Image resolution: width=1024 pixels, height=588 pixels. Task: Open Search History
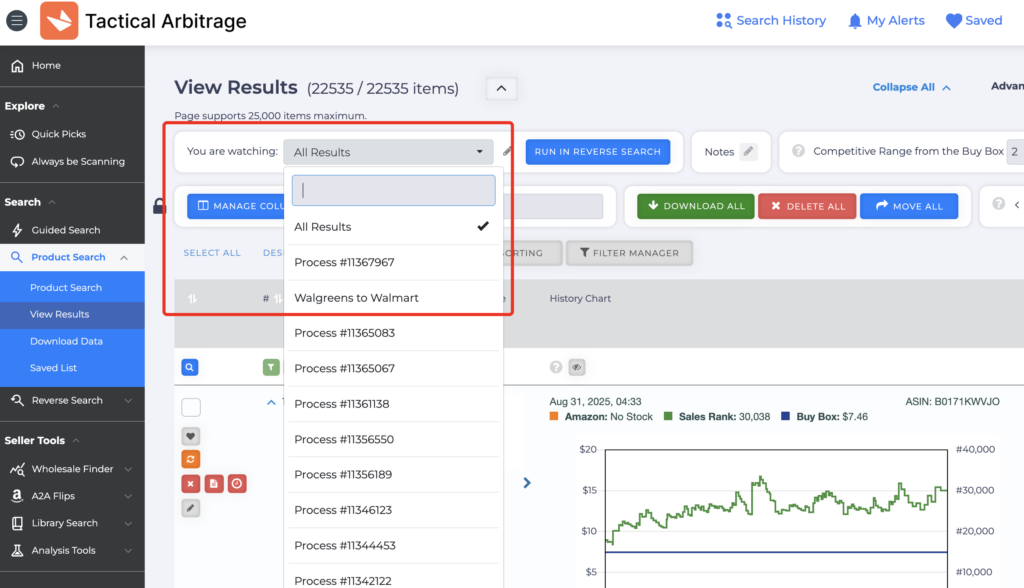click(x=771, y=21)
